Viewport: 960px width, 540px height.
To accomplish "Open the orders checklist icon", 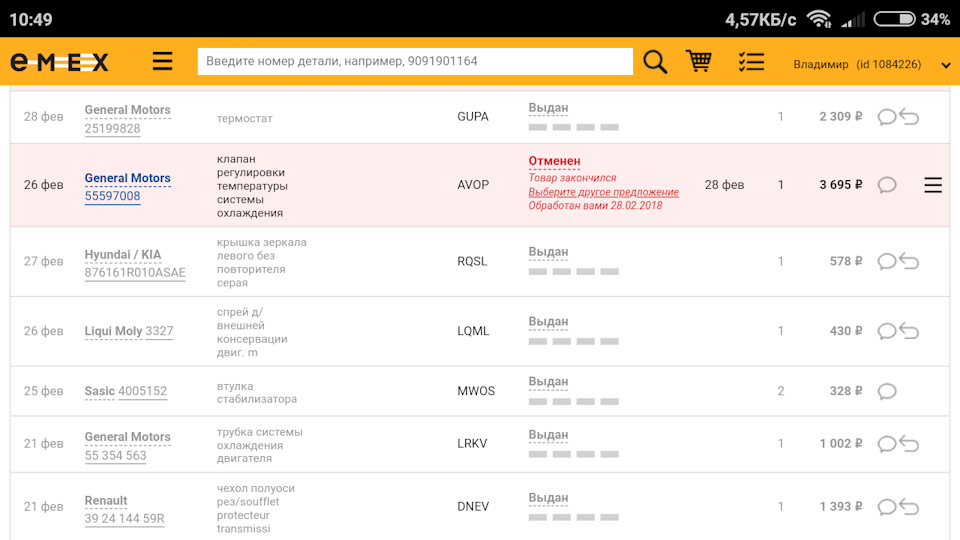I will pyautogui.click(x=751, y=62).
